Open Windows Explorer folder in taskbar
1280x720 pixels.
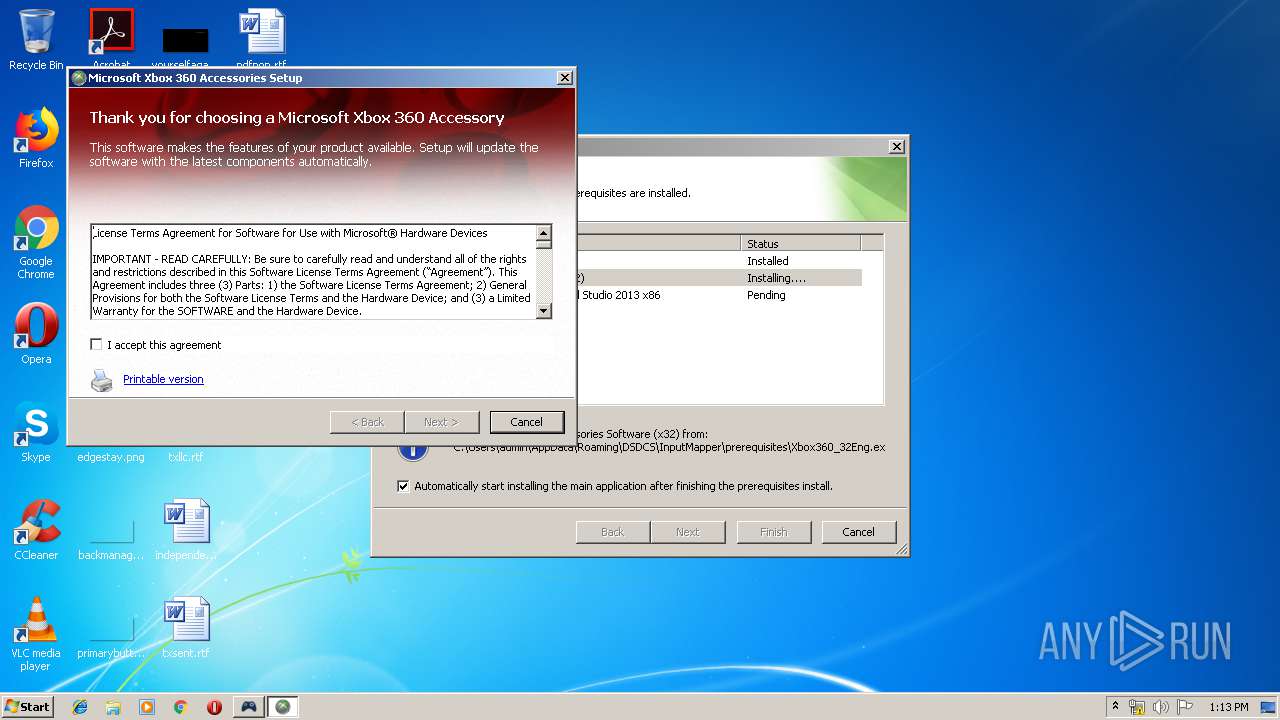(x=113, y=707)
